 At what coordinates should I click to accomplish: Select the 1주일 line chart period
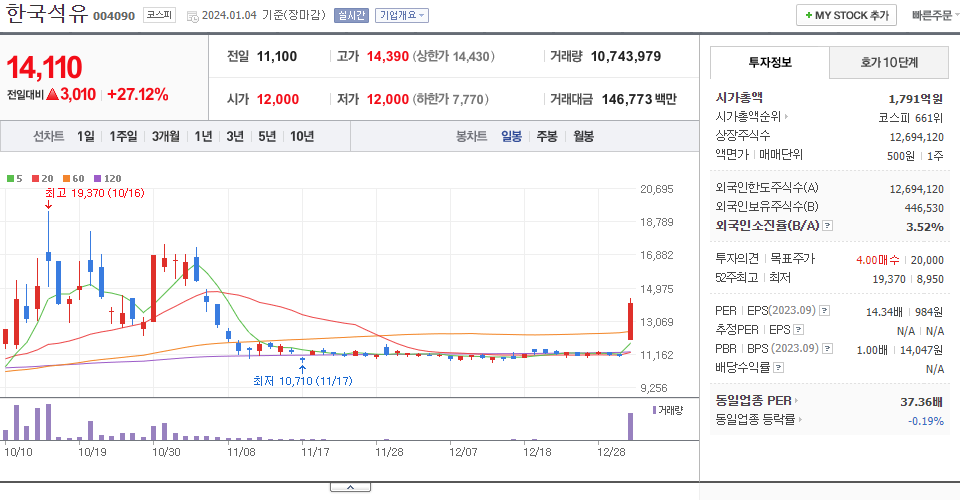123,136
